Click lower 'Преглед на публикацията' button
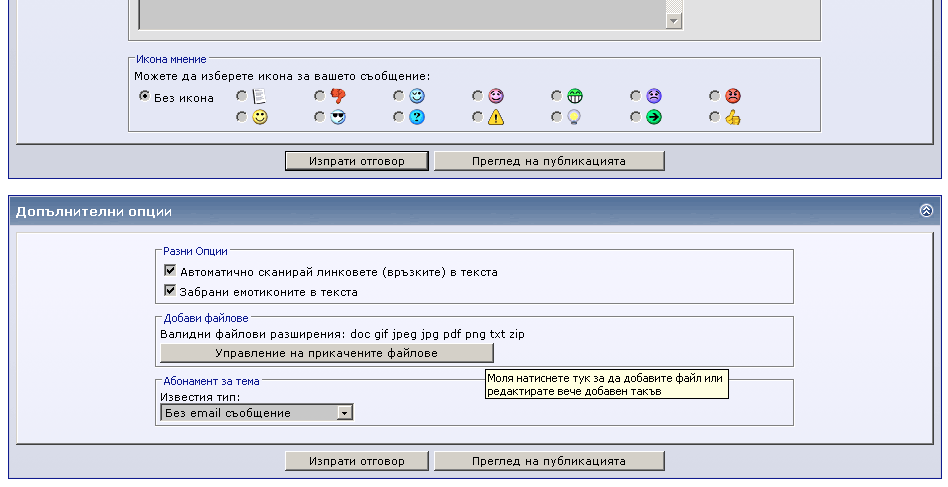This screenshot has width=948, height=487. 549,461
